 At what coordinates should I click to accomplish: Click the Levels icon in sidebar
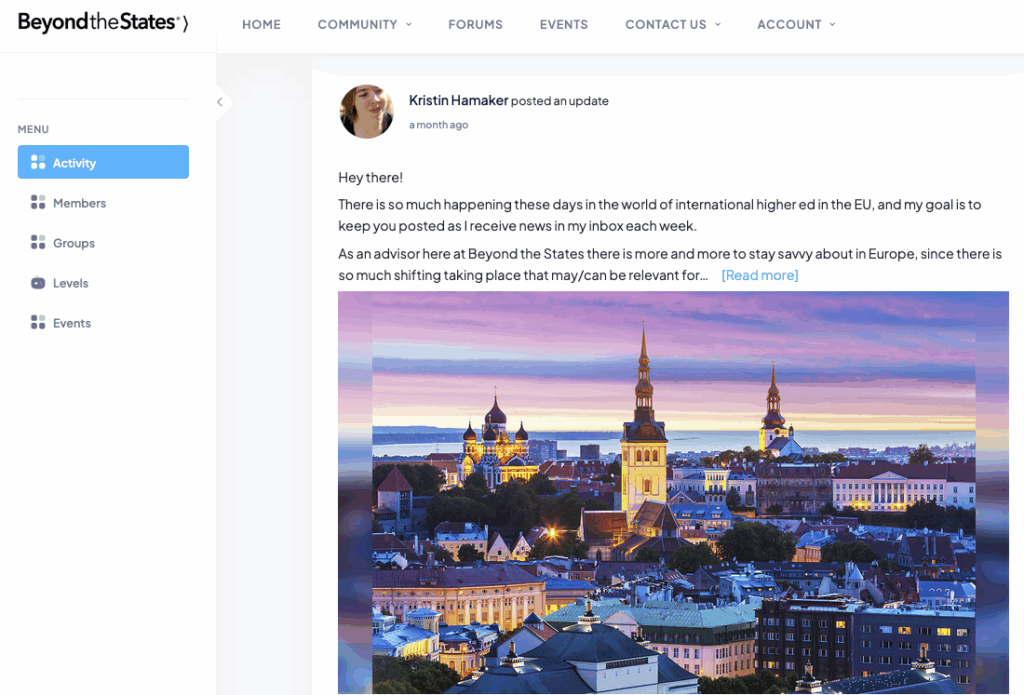coord(38,283)
